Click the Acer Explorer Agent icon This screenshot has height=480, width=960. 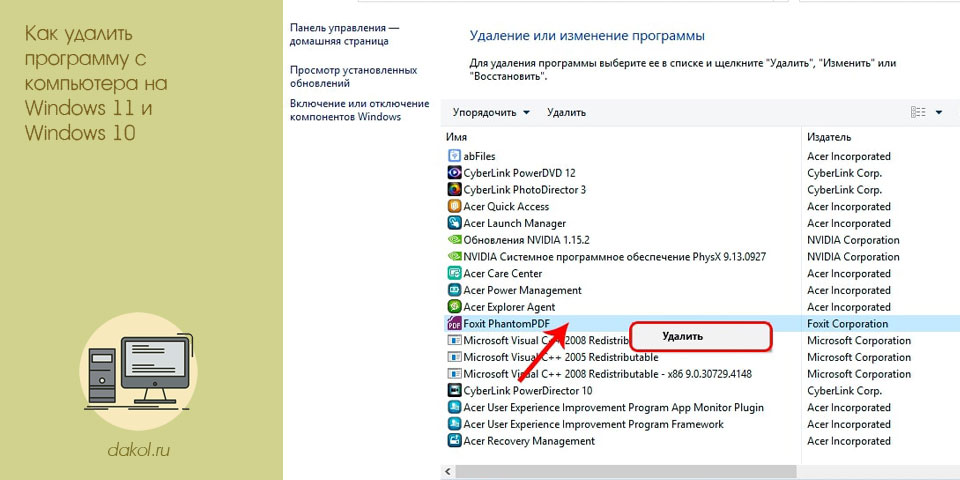point(454,307)
